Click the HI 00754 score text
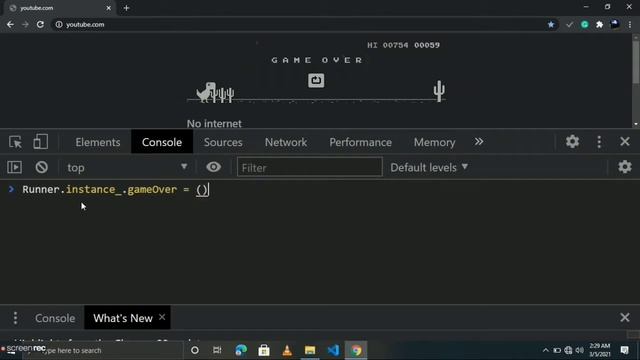Screen dimensions: 640x360 (x=387, y=45)
